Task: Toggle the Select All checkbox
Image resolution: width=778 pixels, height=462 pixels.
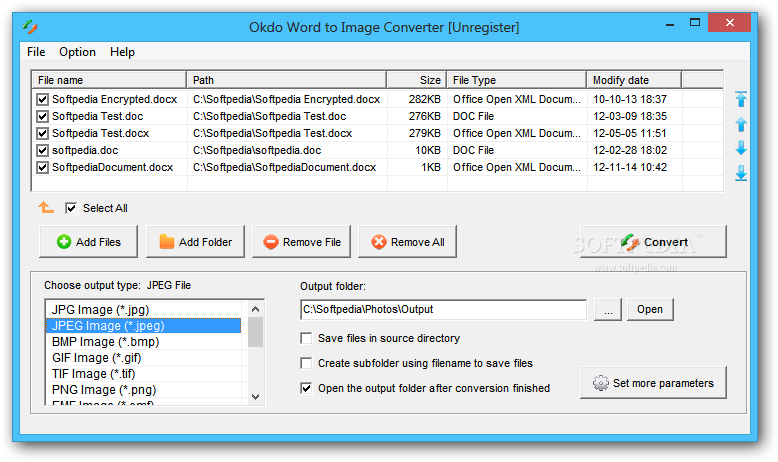Action: (x=71, y=208)
